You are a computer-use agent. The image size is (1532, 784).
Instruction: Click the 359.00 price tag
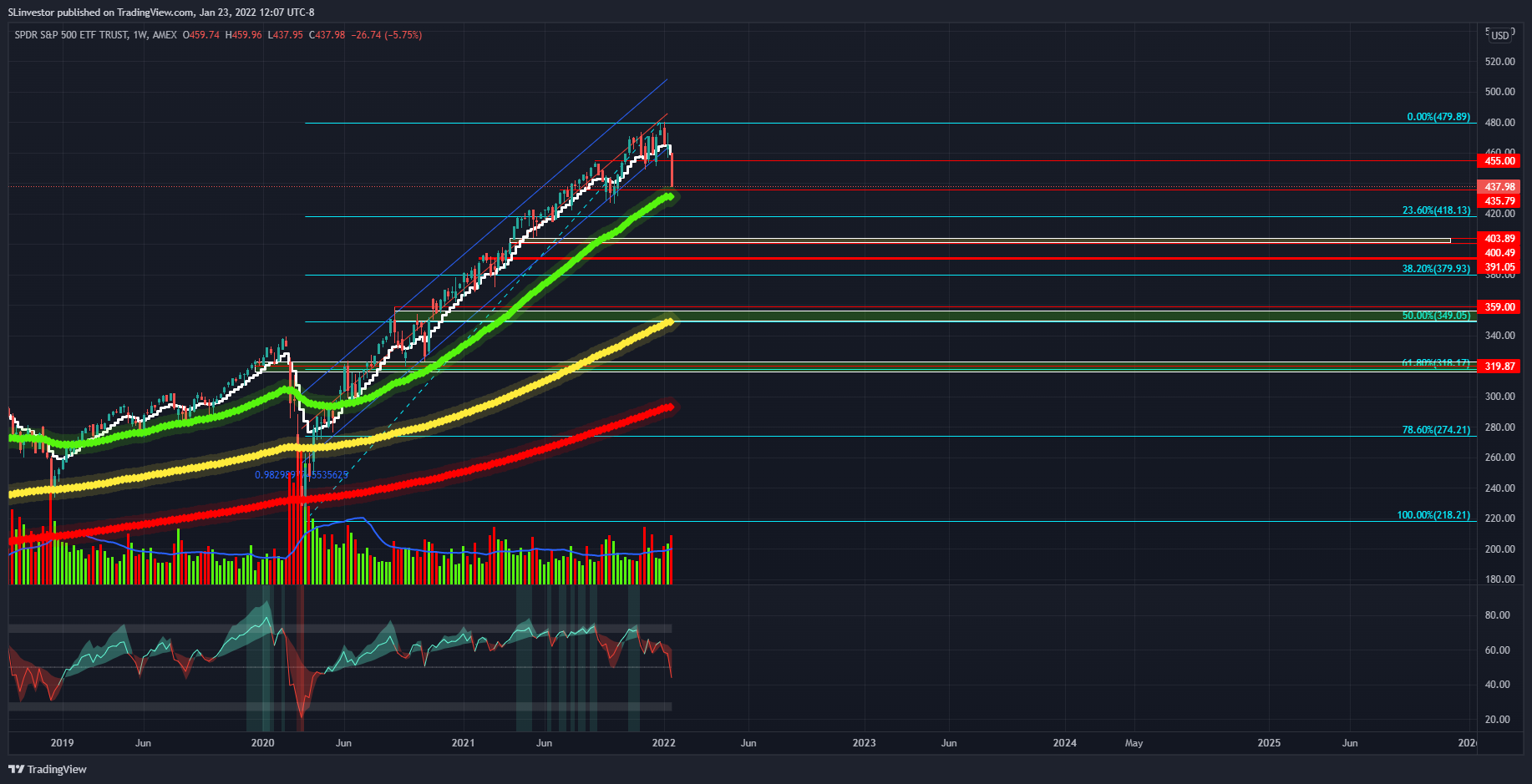[x=1499, y=307]
